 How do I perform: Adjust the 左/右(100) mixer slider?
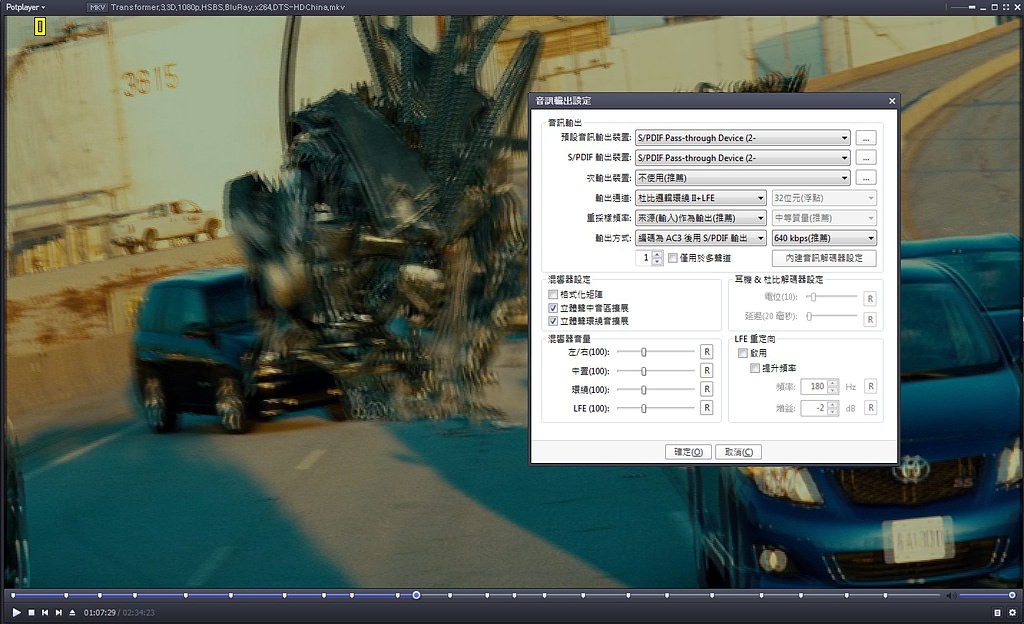point(656,352)
